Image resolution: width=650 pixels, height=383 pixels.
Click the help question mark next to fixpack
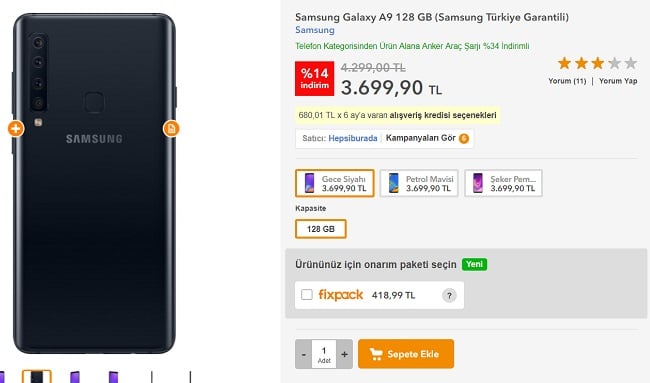point(449,296)
